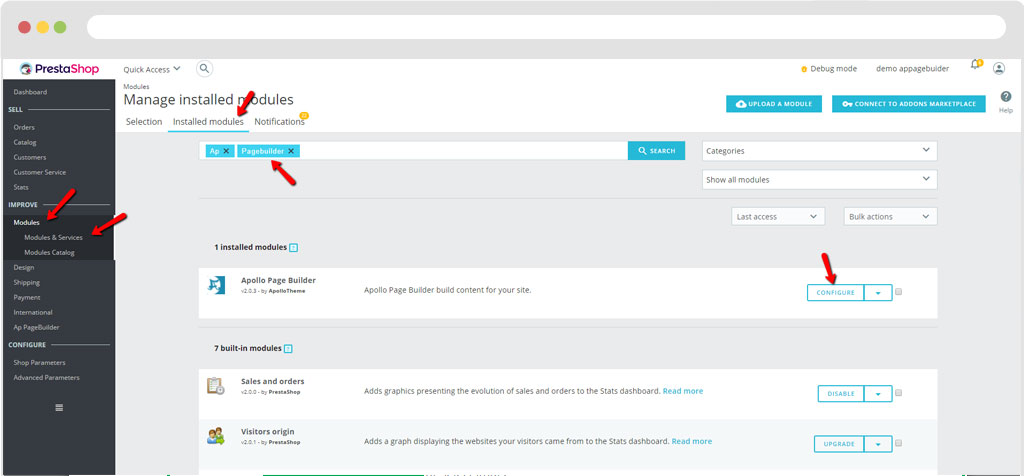Click the PrestaShop logo
Viewport: 1024px width, 476px height.
tap(58, 69)
